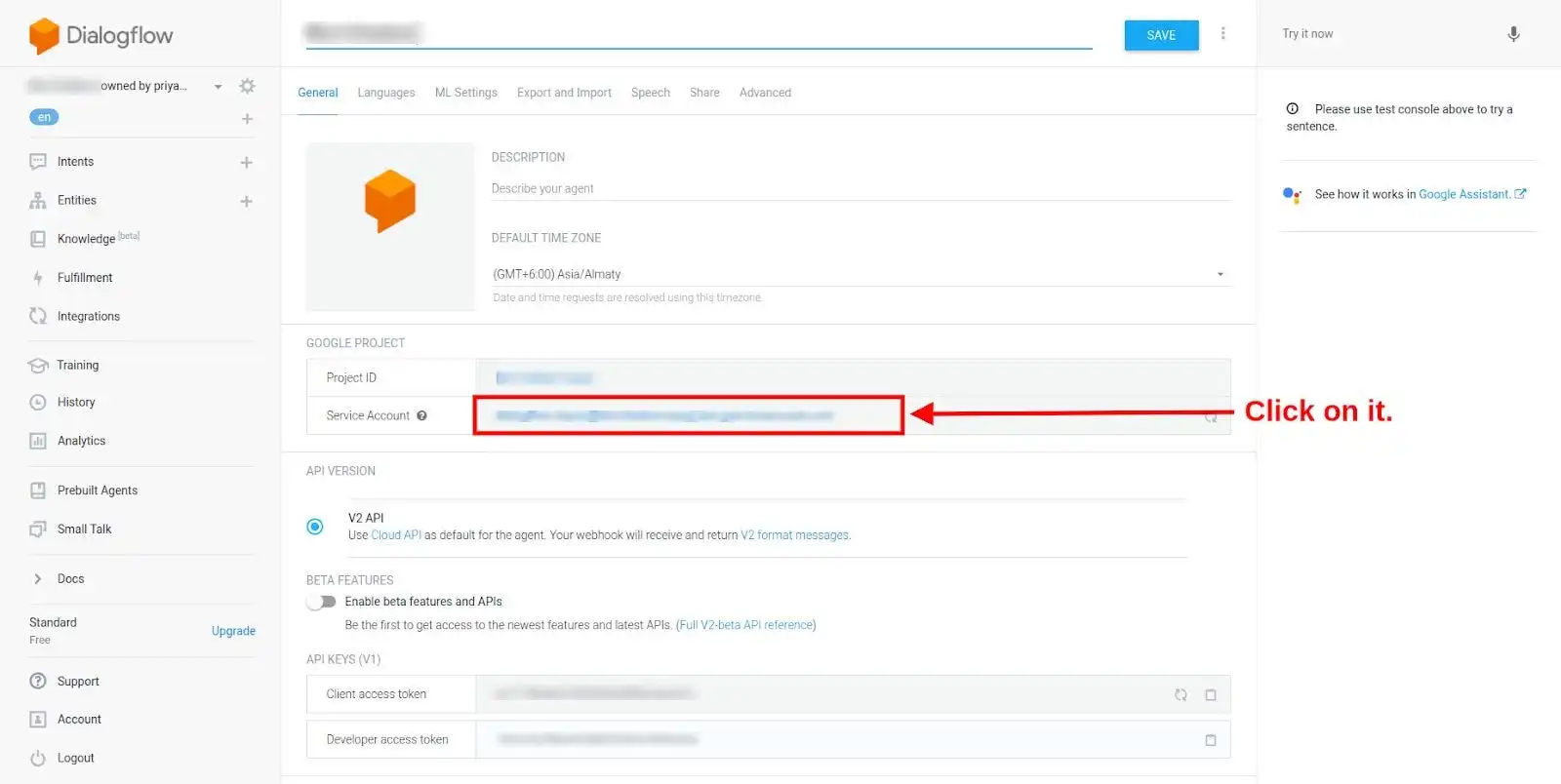Image resolution: width=1561 pixels, height=784 pixels.
Task: Click the Training graduation cap icon
Action: click(38, 366)
